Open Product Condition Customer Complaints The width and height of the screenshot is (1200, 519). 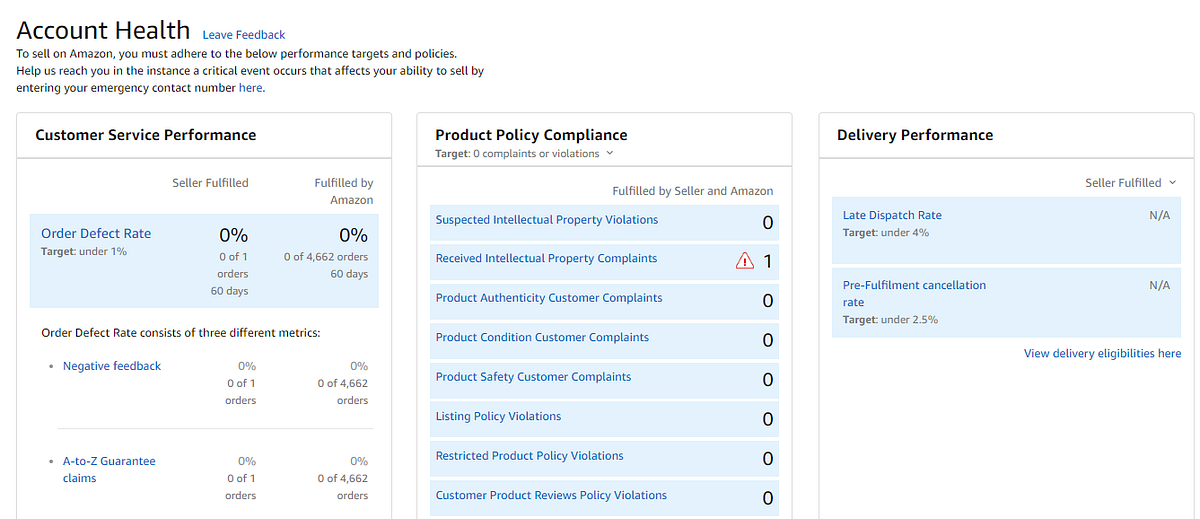(x=542, y=337)
